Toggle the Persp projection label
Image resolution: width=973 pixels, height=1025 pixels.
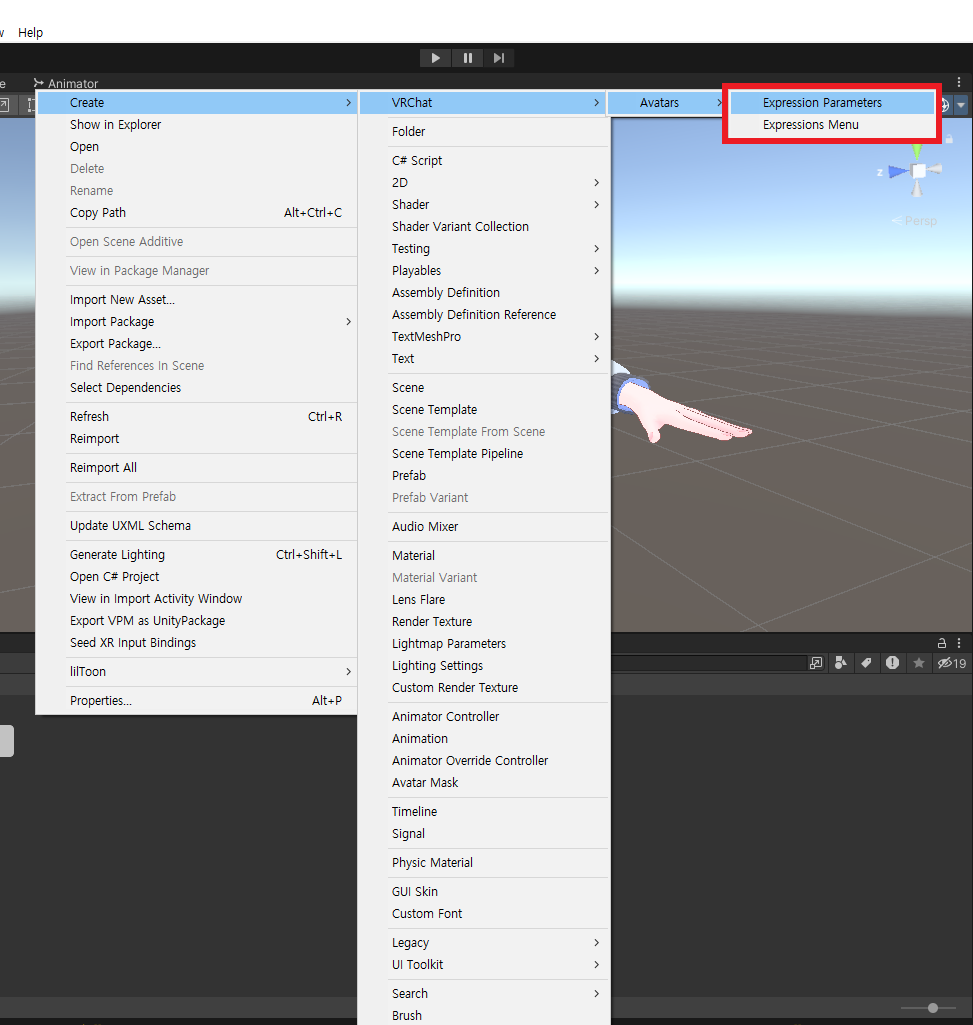pyautogui.click(x=915, y=221)
